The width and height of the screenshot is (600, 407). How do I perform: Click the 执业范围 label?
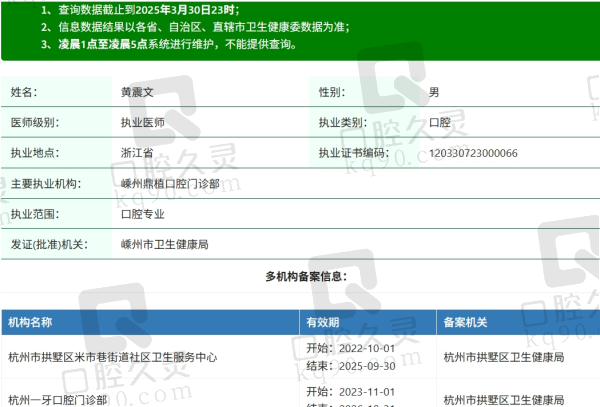point(35,214)
